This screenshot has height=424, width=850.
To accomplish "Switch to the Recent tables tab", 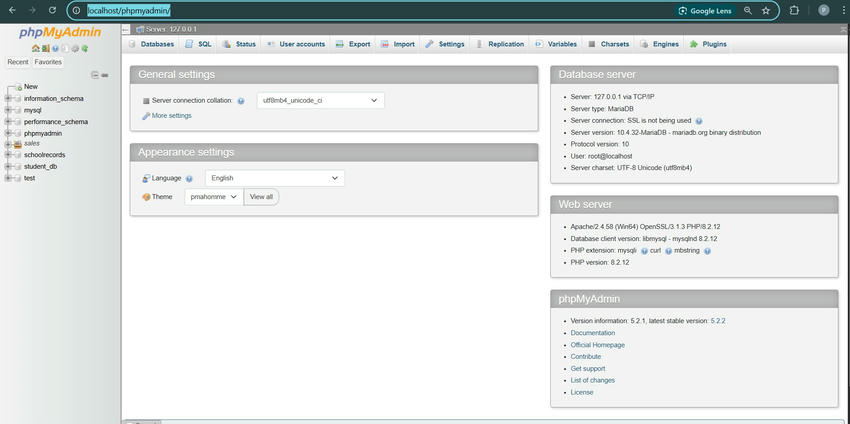I will (x=18, y=62).
